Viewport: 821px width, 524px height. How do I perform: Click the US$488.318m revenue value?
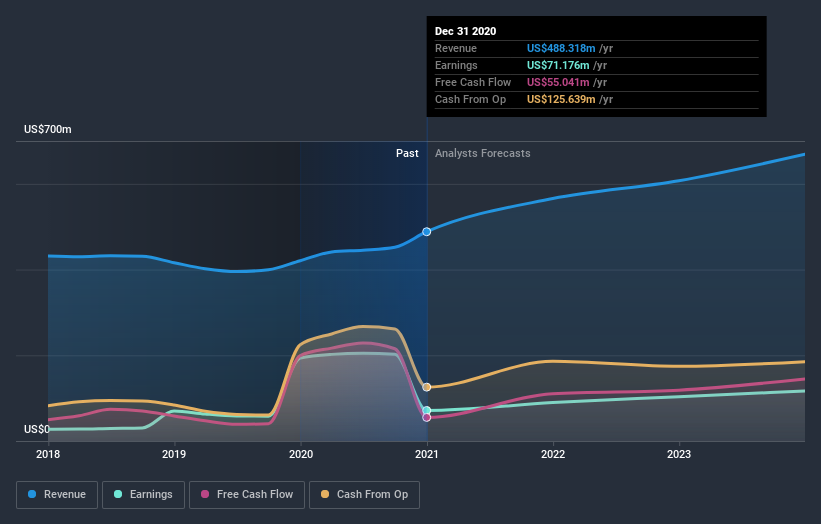coord(561,48)
